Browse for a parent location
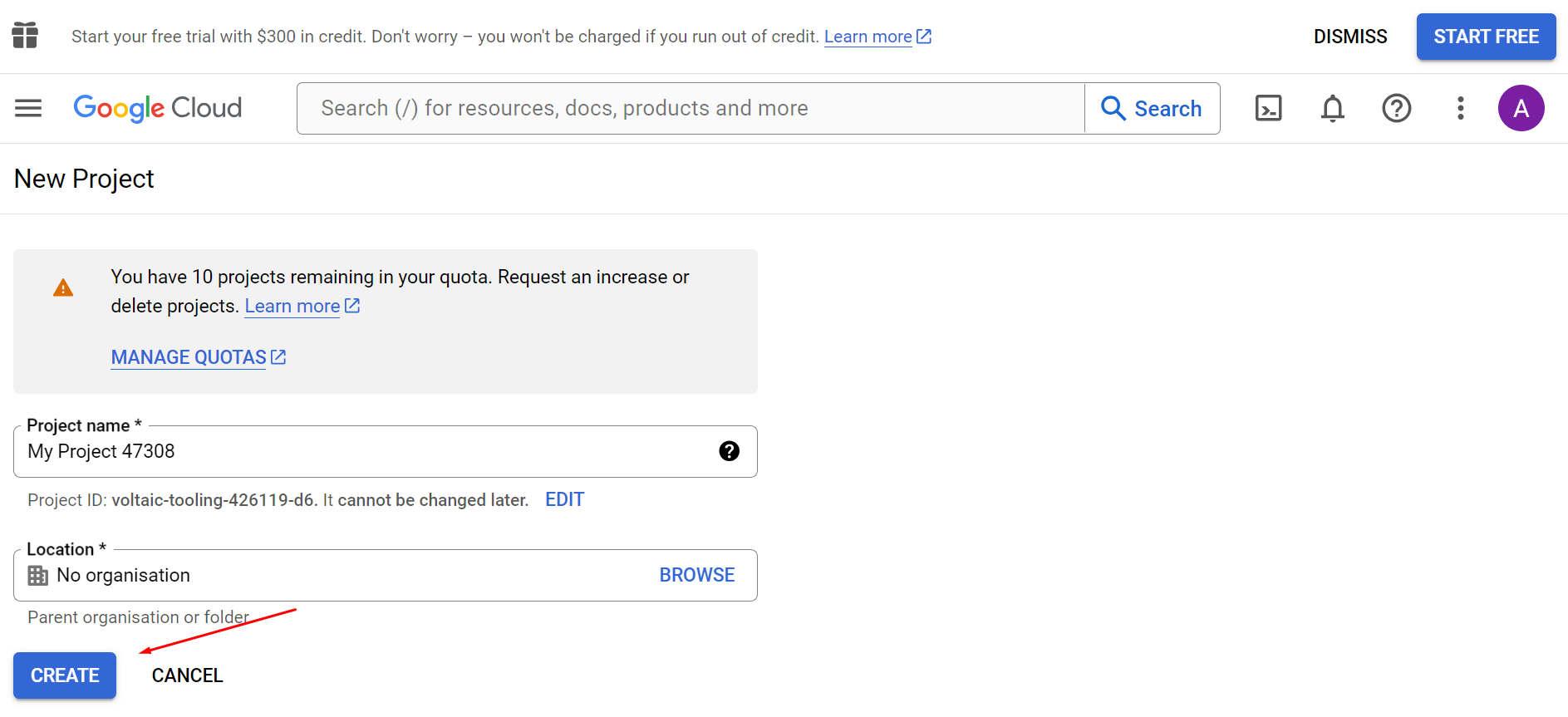The width and height of the screenshot is (1568, 717). pos(696,575)
